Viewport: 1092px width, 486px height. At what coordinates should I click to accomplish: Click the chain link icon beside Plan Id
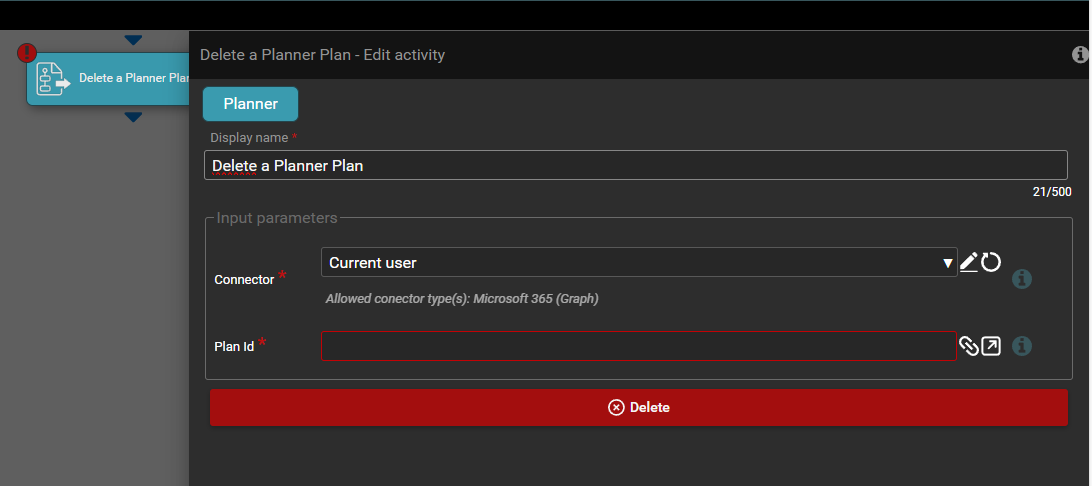coord(968,346)
